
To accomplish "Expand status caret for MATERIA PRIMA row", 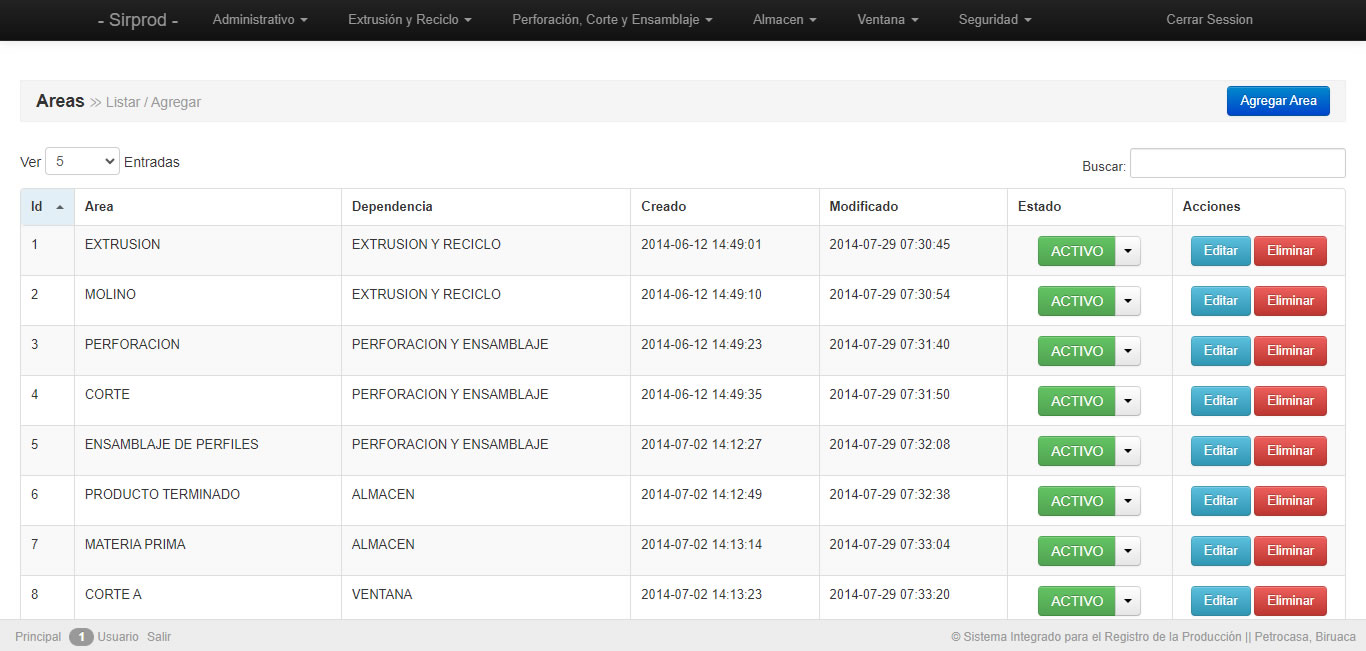I will point(1128,551).
